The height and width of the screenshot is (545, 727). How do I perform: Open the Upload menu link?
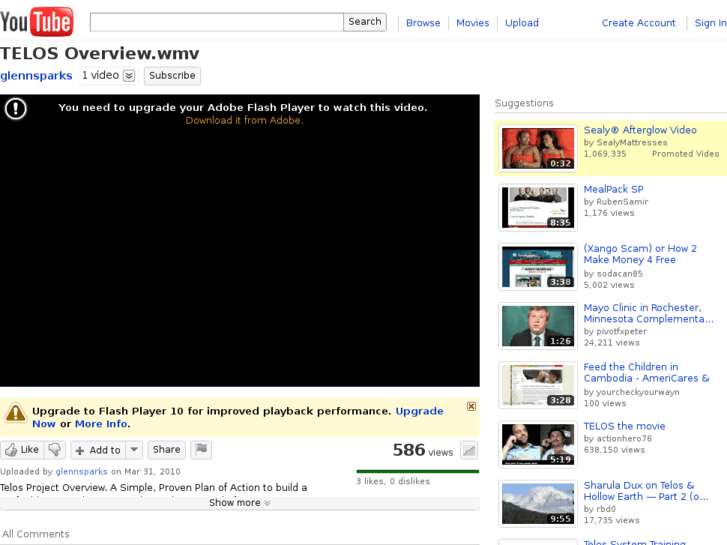522,23
